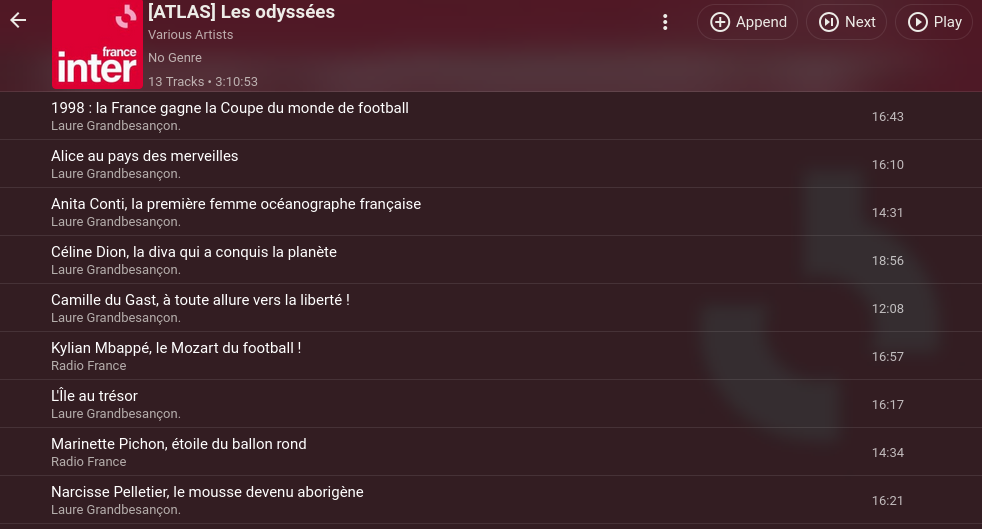Image resolution: width=982 pixels, height=529 pixels.
Task: Select the Céline Dion track
Action: tap(491, 260)
